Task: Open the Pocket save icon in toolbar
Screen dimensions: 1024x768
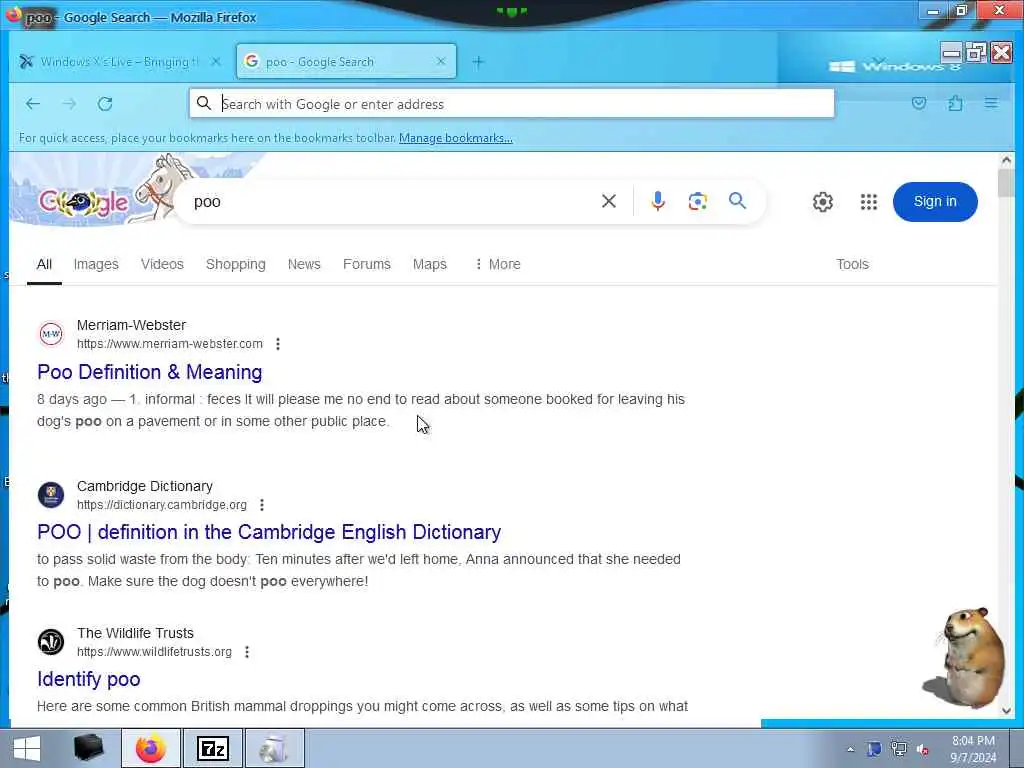Action: (919, 103)
